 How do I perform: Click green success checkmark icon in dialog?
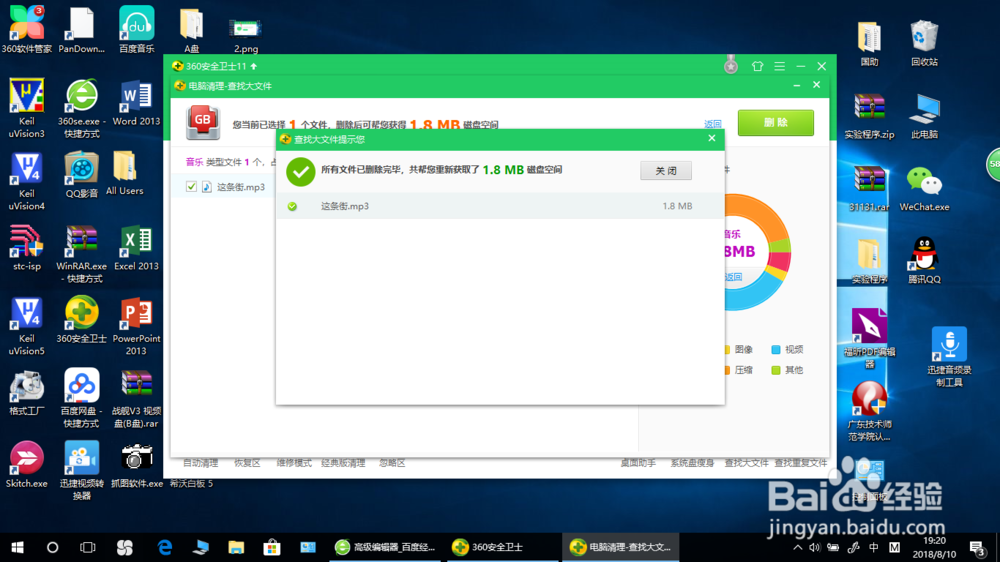tap(300, 172)
